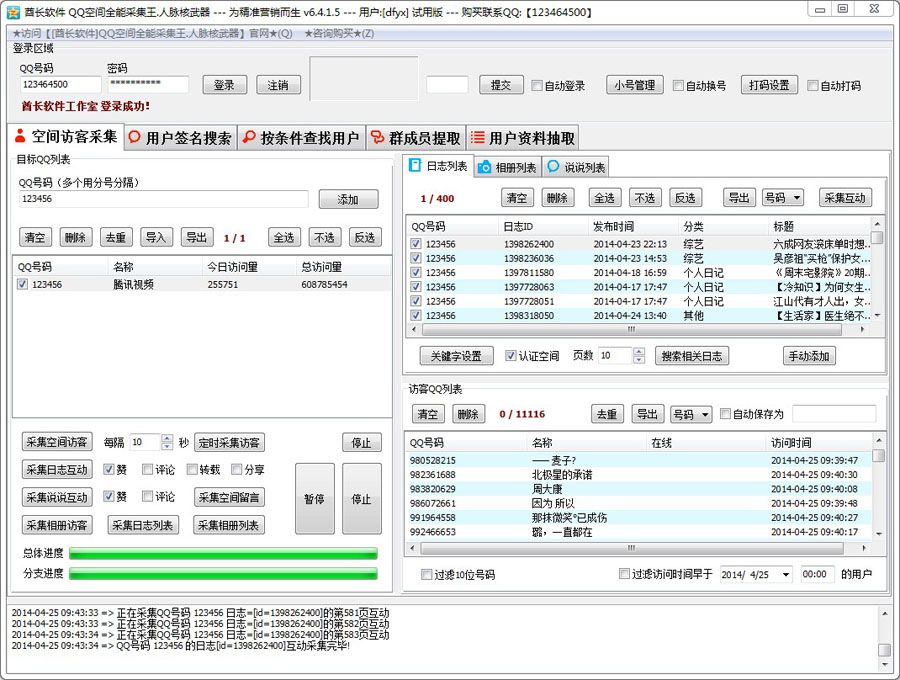Enable 自动保存为 checkbox
Screen dimensions: 900x680
[725, 414]
